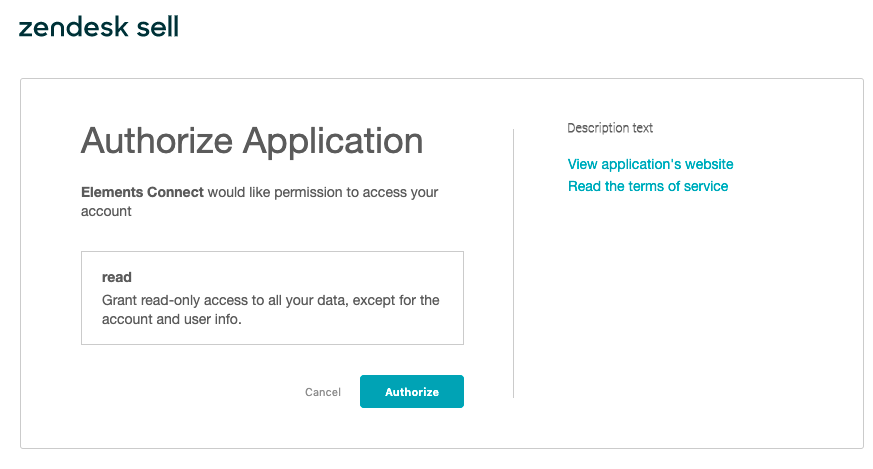The height and width of the screenshot is (469, 873).
Task: Open View application's website link
Action: [650, 164]
